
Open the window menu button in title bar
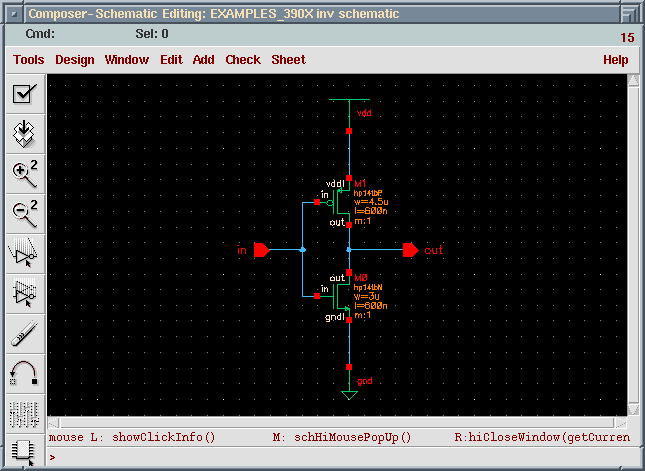[x=14, y=14]
